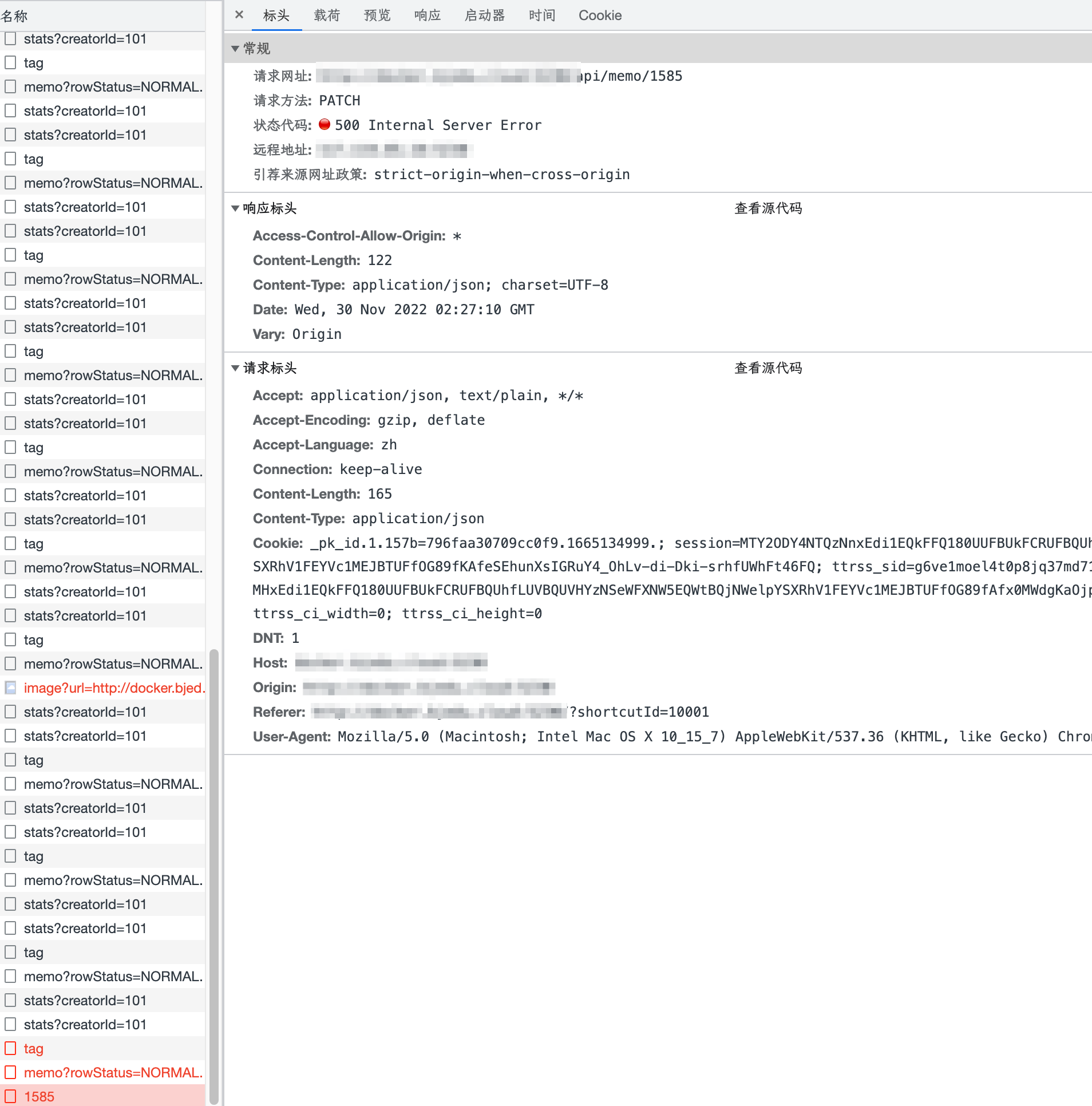
Task: Select the 启动器 tab
Action: [x=485, y=15]
